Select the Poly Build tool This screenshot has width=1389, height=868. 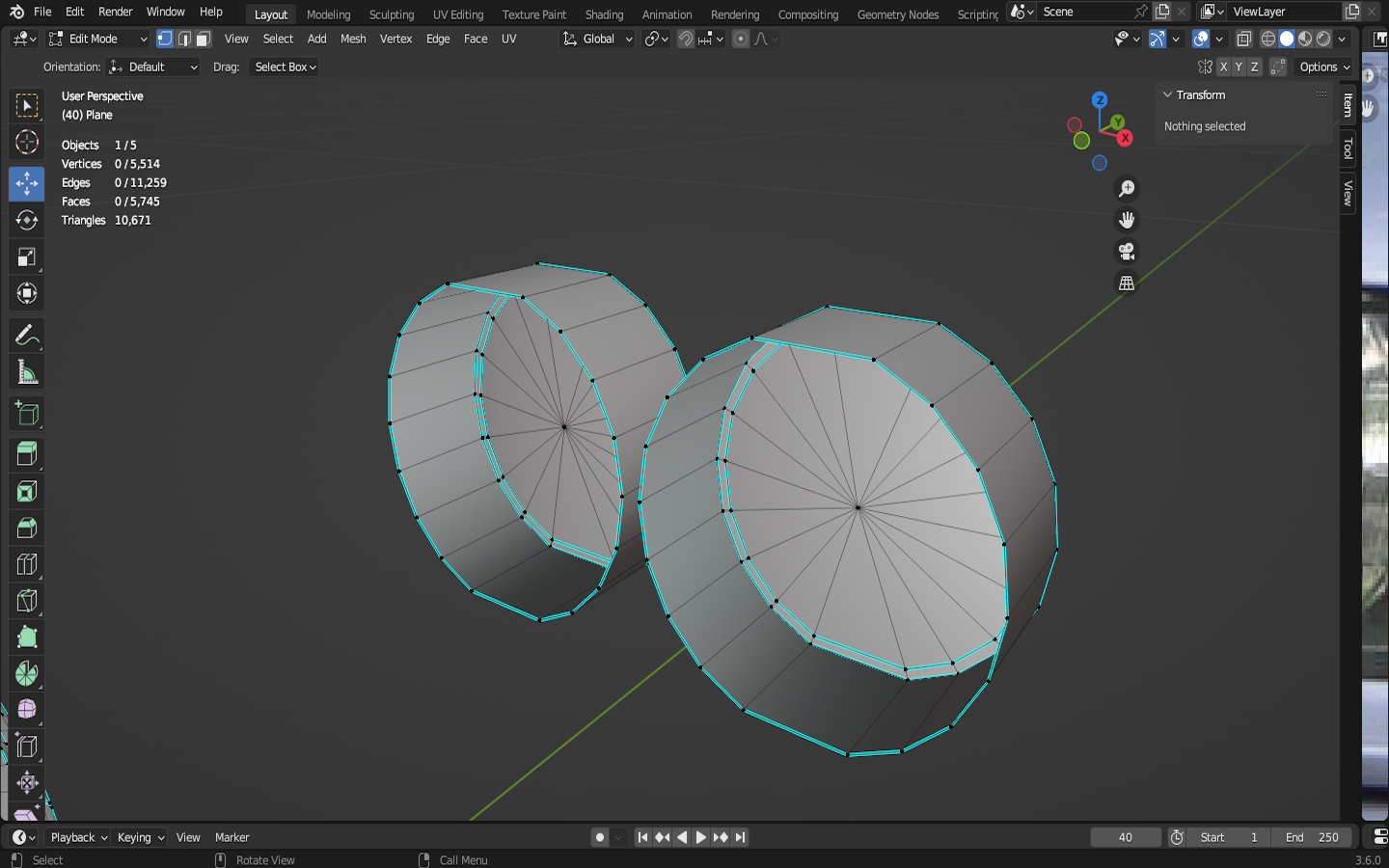coord(26,637)
